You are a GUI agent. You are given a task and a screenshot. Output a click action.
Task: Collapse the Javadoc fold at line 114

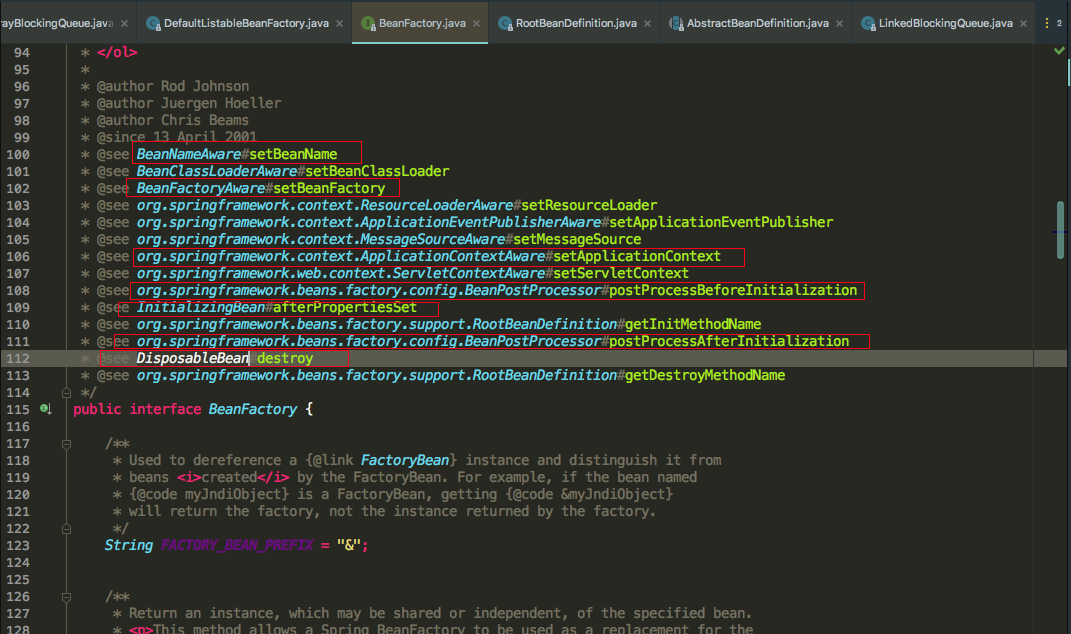click(66, 393)
